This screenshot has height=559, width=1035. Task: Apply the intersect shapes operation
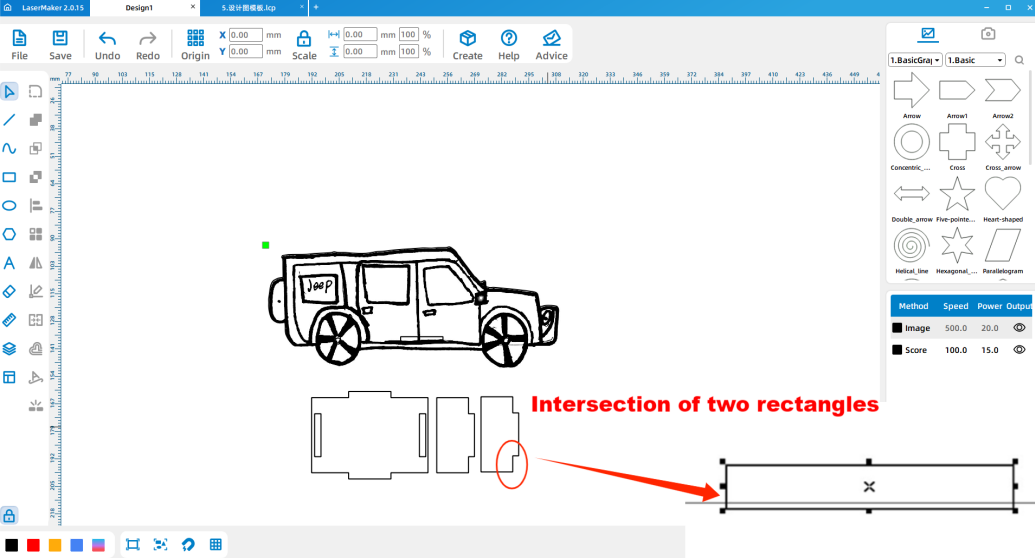[36, 148]
